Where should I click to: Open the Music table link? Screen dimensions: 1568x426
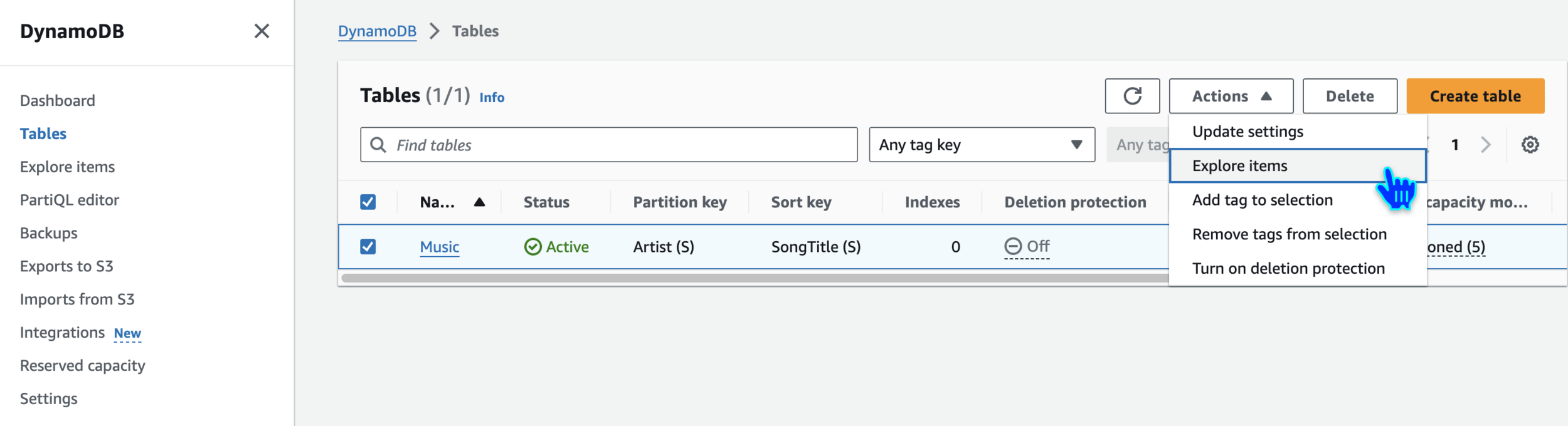pyautogui.click(x=440, y=247)
